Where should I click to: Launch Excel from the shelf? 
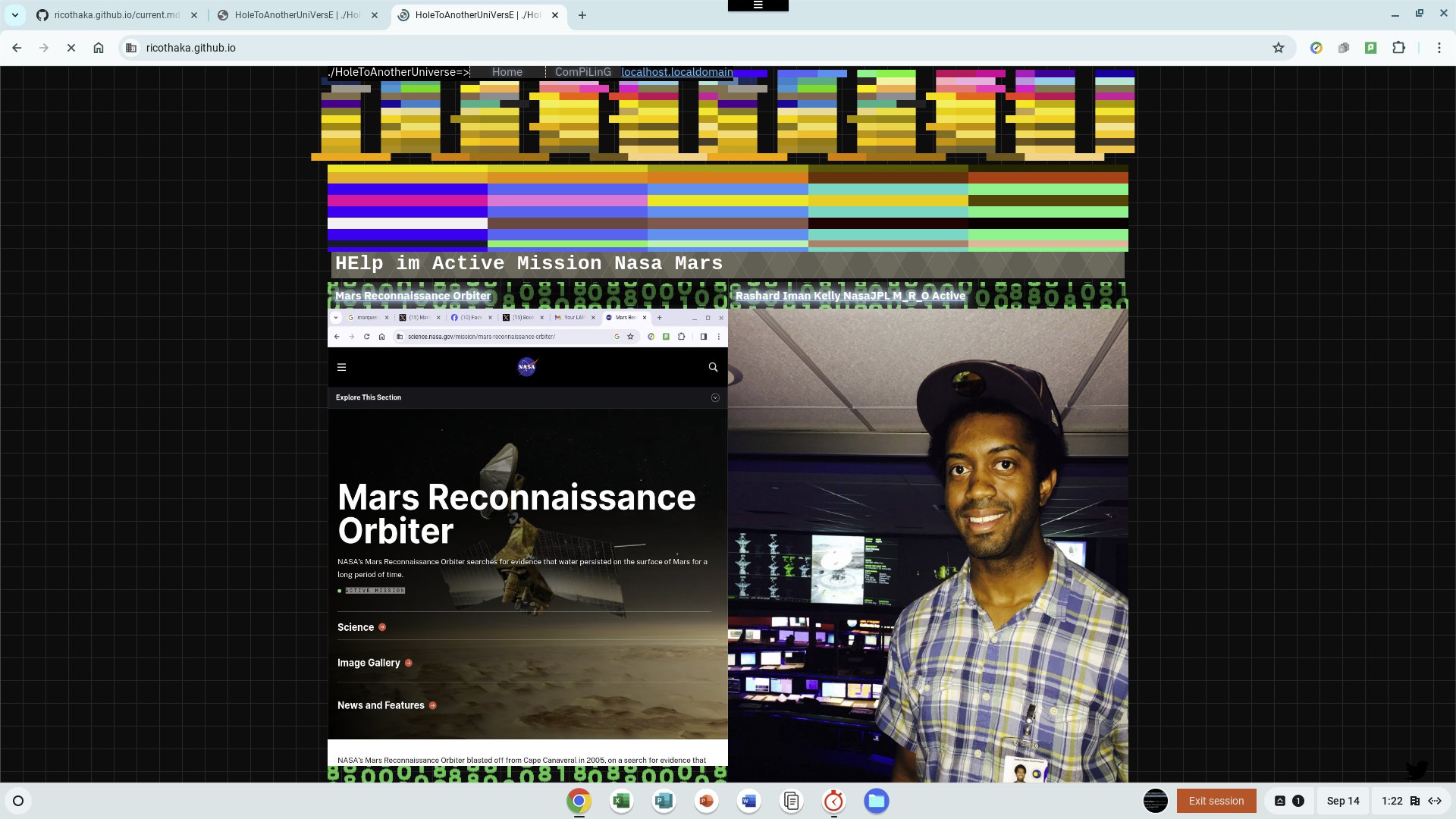coord(621,801)
